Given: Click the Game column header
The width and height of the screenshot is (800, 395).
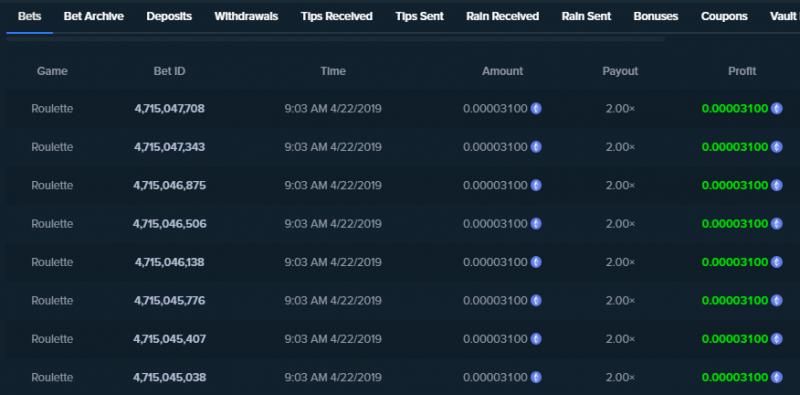Looking at the screenshot, I should (x=52, y=71).
